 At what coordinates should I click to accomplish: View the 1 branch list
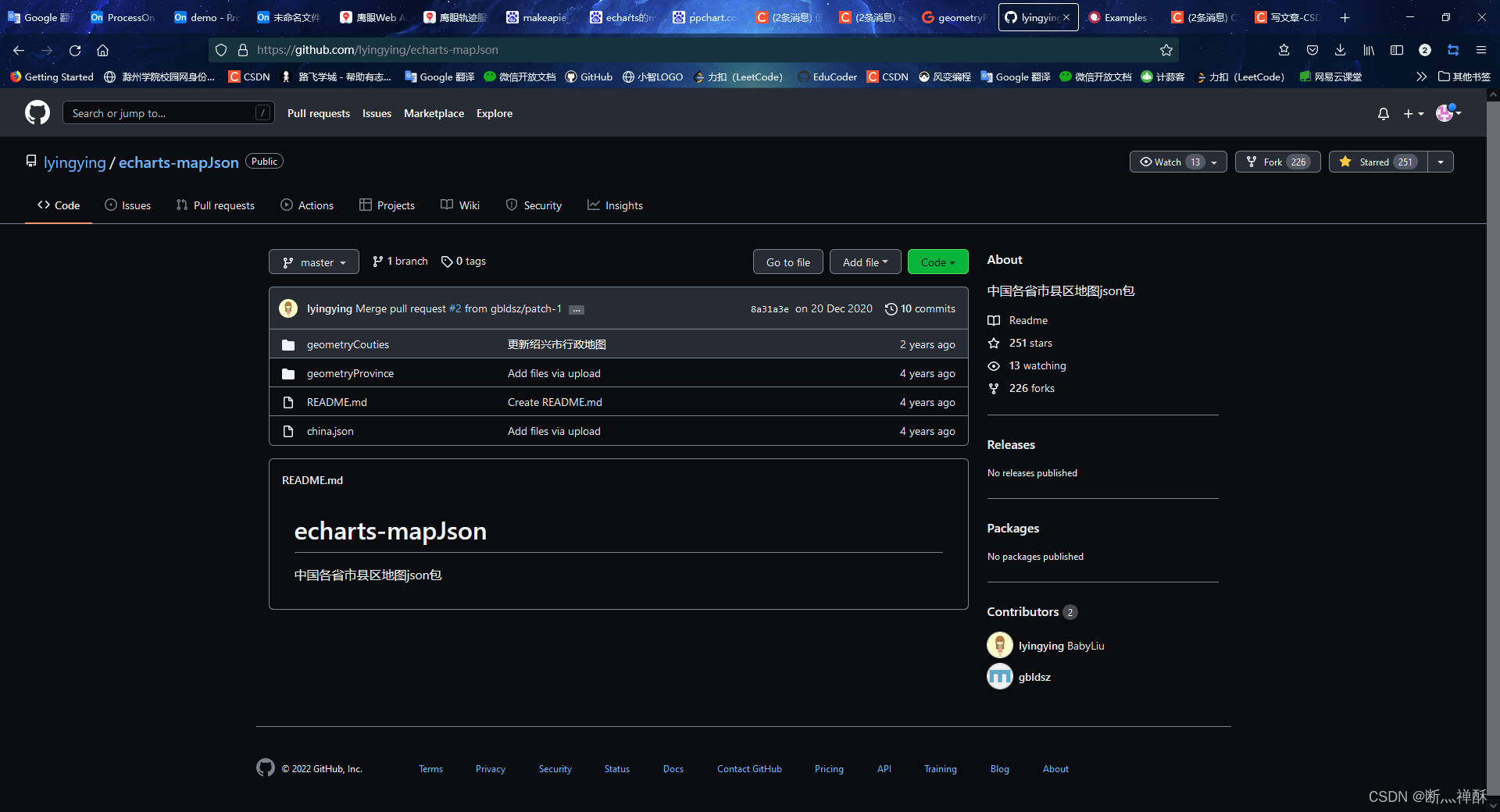click(400, 262)
